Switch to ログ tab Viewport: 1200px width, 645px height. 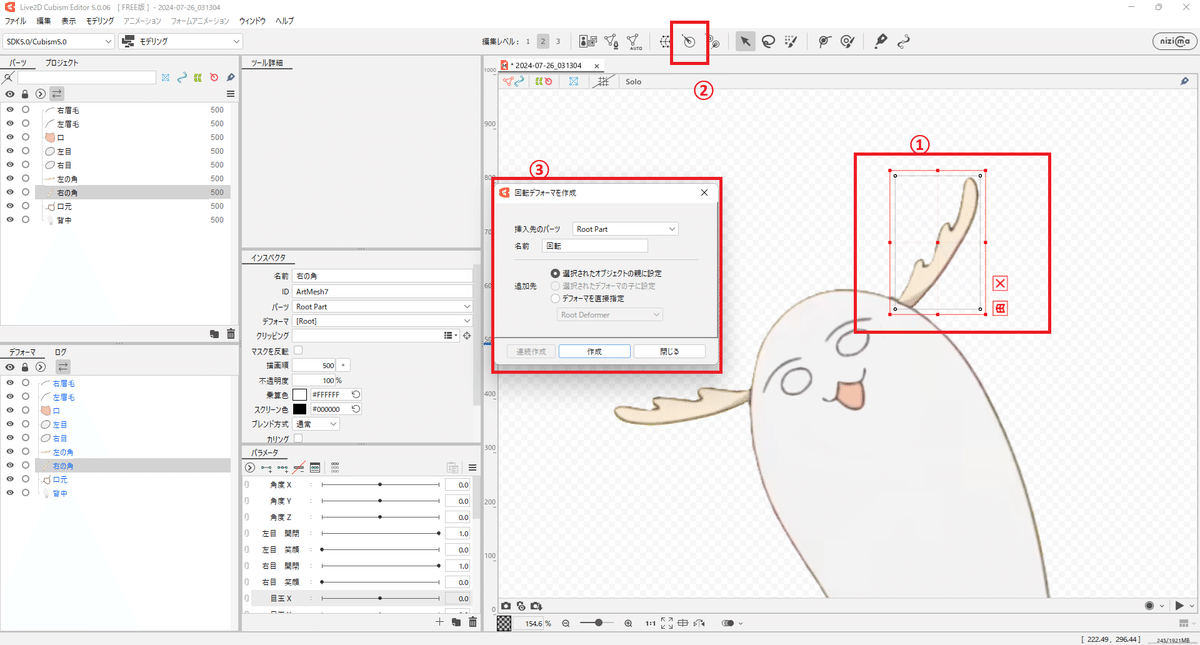pos(60,352)
